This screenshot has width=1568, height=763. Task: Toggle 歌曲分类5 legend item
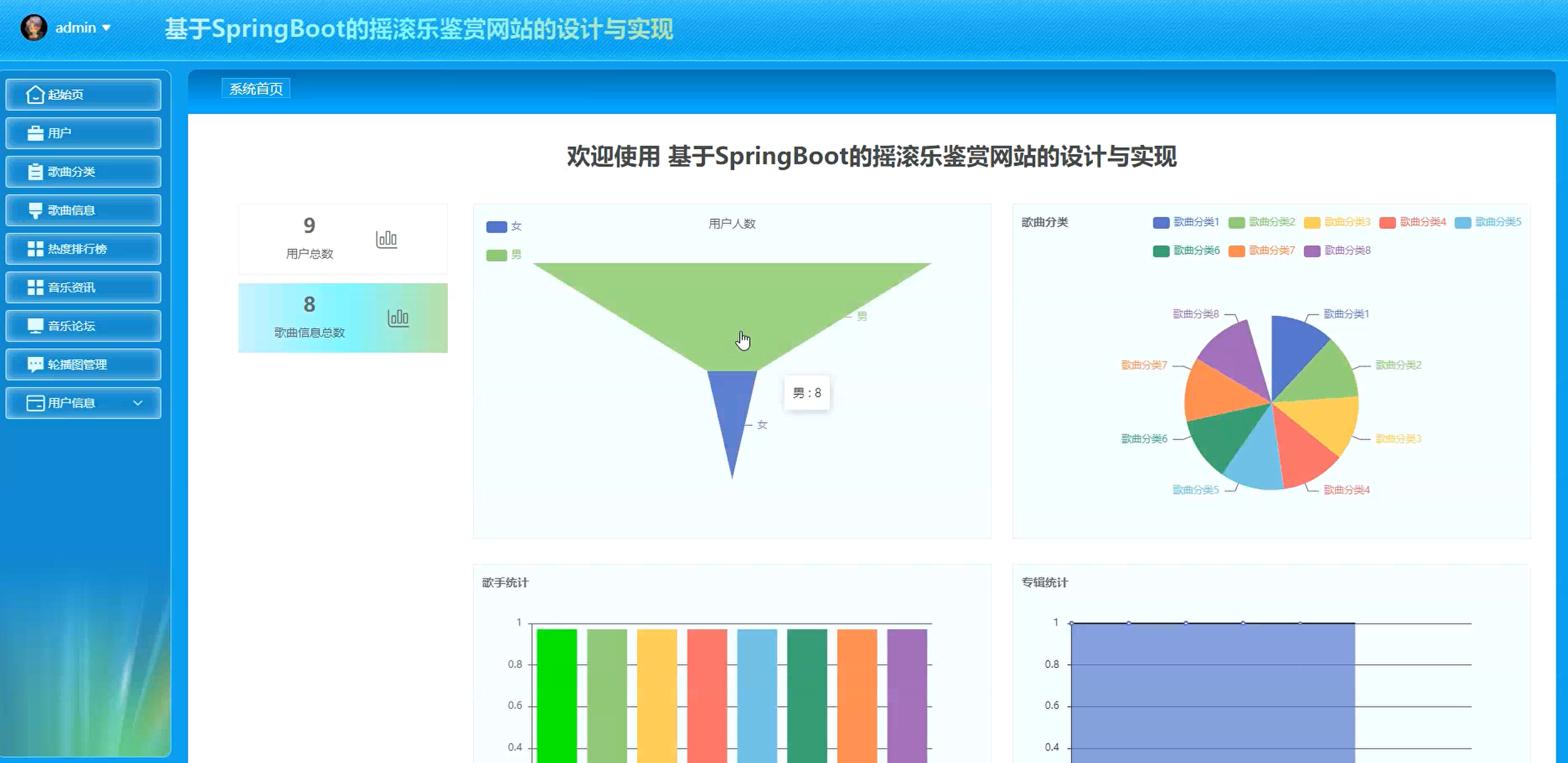click(x=1488, y=222)
